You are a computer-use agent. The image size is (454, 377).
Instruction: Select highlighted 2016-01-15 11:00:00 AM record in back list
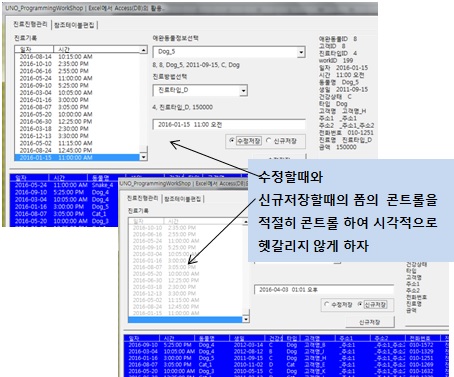[x=77, y=158]
